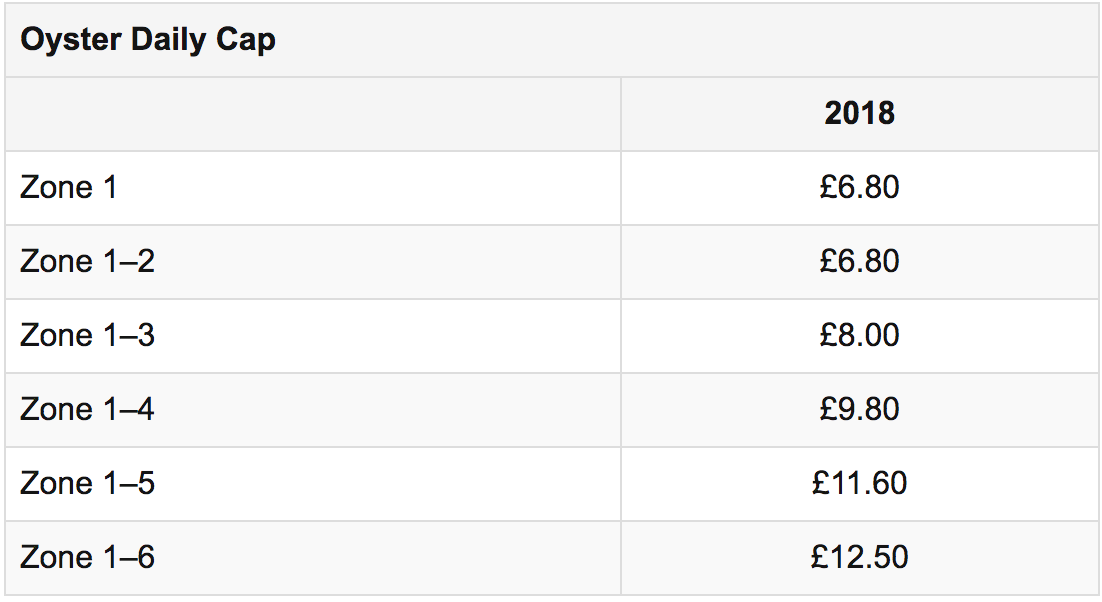This screenshot has height=602, width=1102.
Task: Select the £6.80 price for Zone 1–2
Action: (x=860, y=261)
